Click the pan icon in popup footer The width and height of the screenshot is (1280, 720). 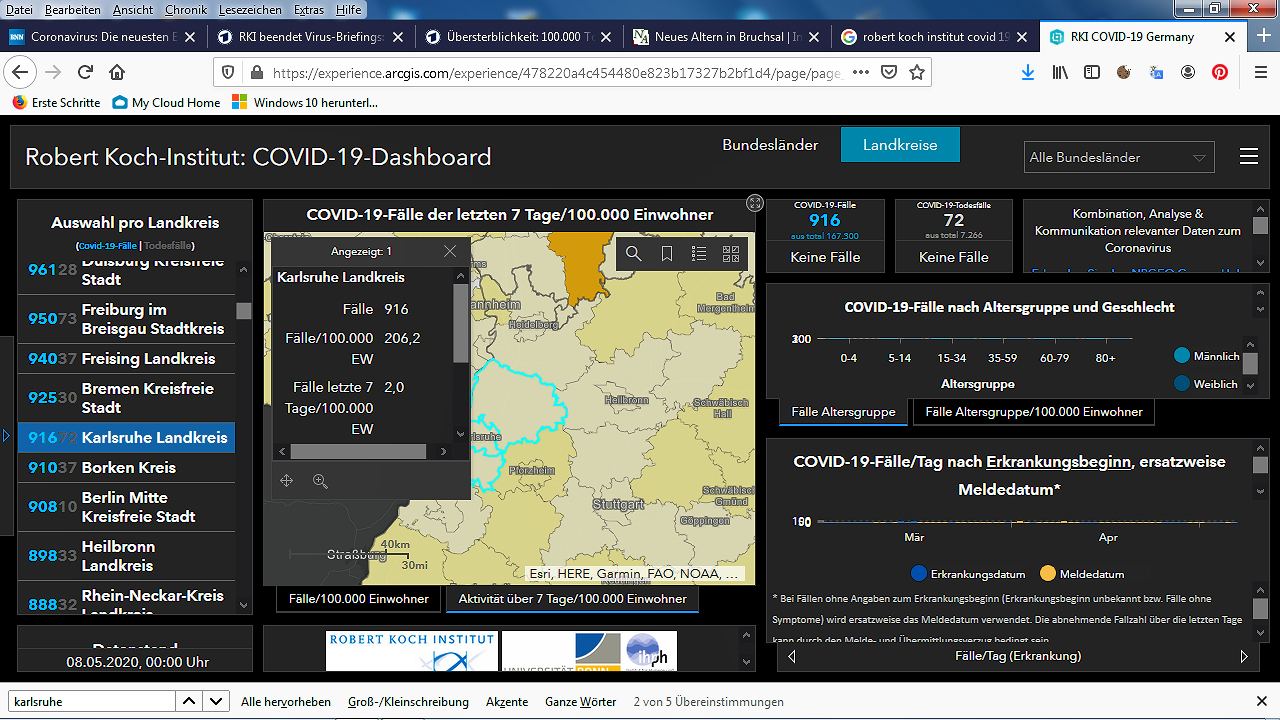[x=287, y=481]
